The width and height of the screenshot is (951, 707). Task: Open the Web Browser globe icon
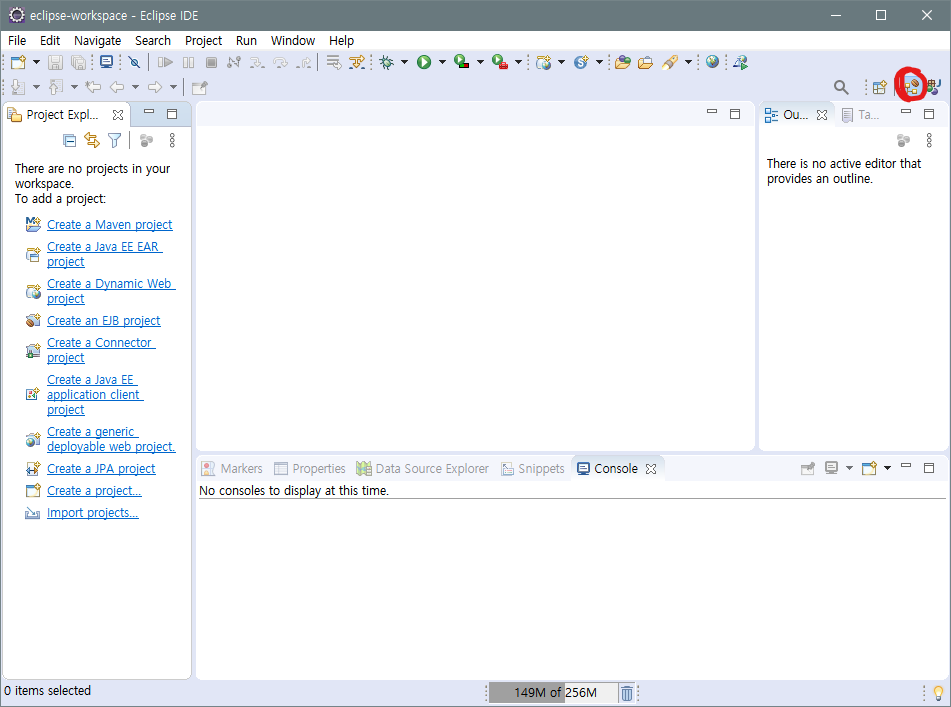point(712,62)
